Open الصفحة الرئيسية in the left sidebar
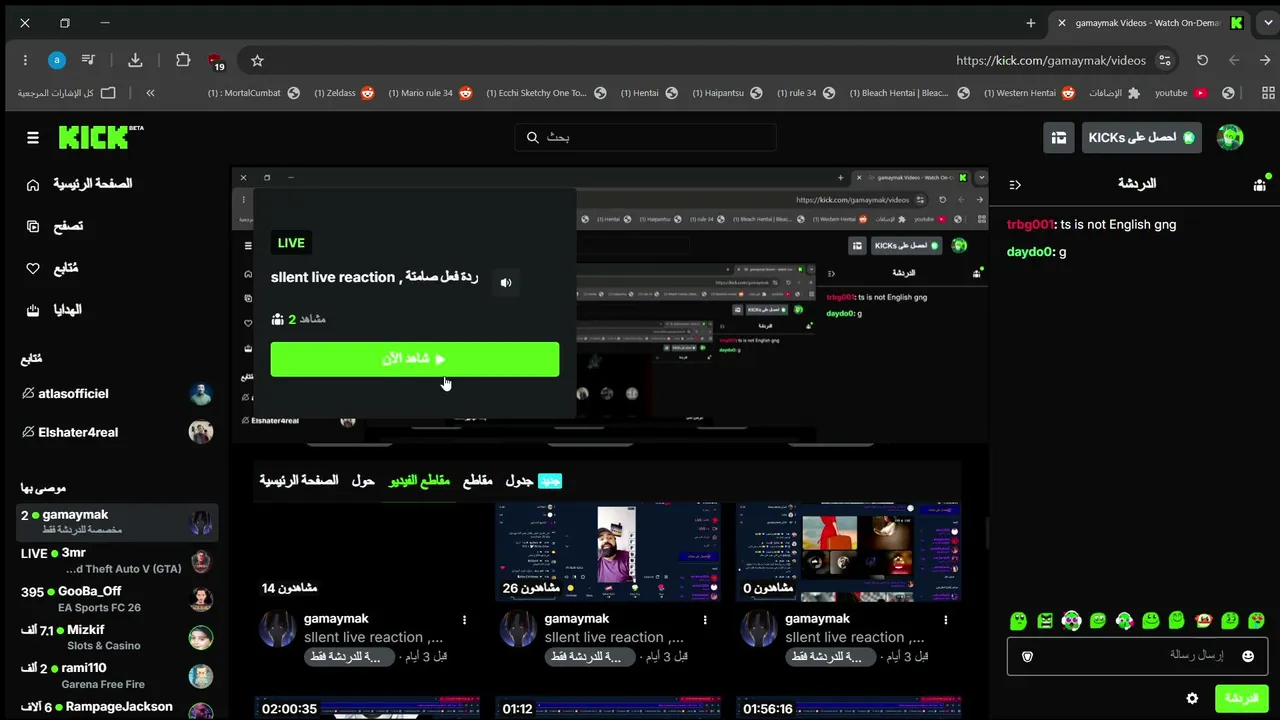This screenshot has width=1280, height=720. coord(79,184)
